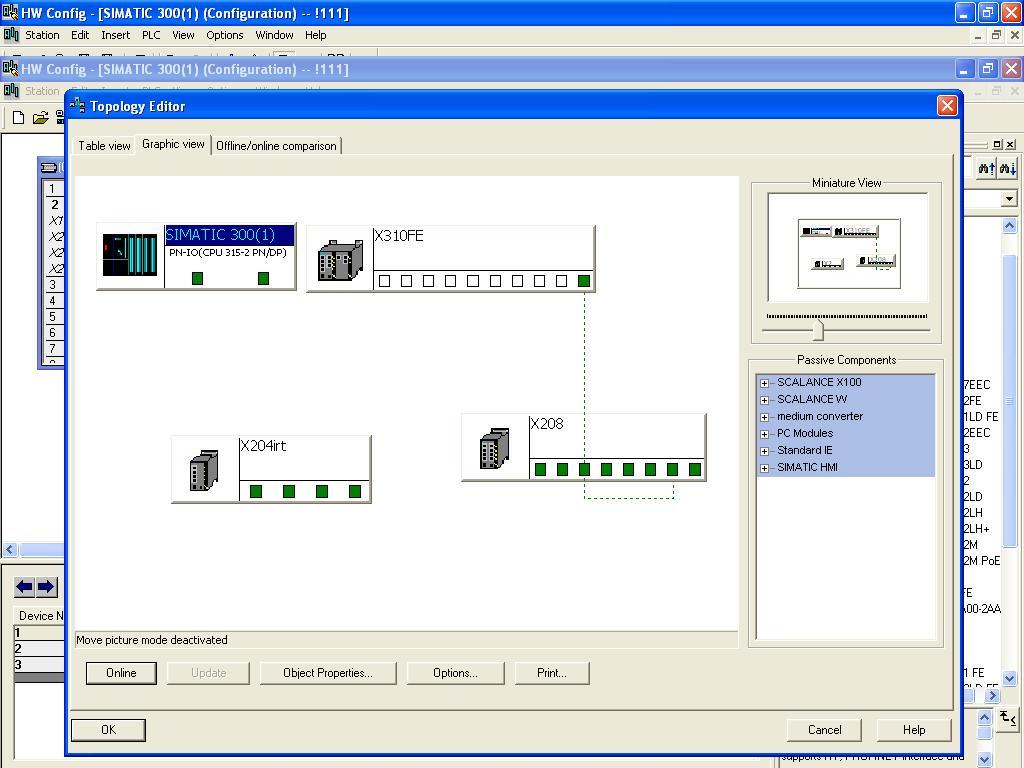Click the connected green port on X310FE

584,281
